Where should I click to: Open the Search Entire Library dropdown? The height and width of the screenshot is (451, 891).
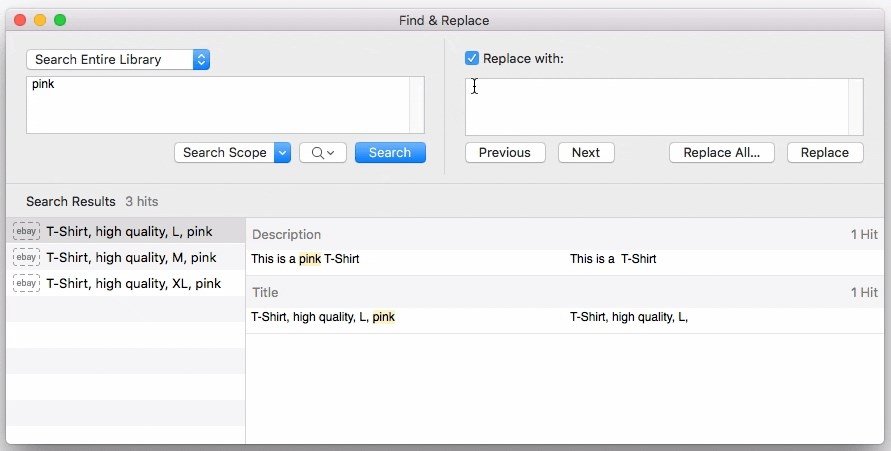point(118,60)
